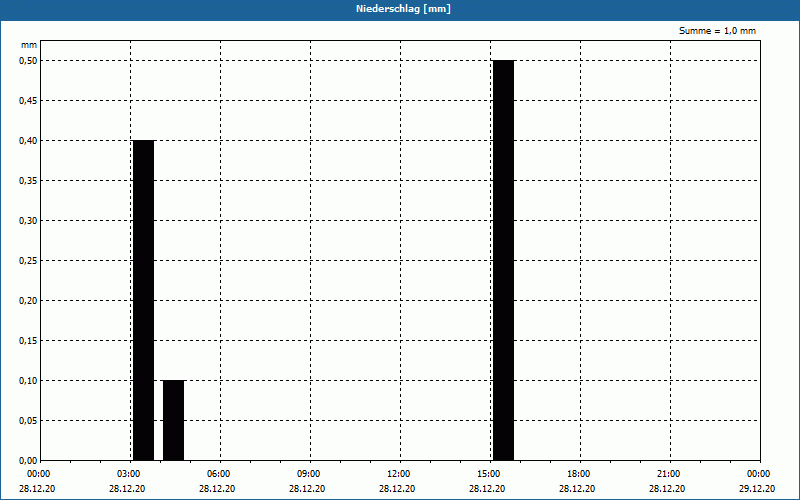The image size is (800, 500).
Task: Click the 0,15 y-axis value
Action: 28,340
